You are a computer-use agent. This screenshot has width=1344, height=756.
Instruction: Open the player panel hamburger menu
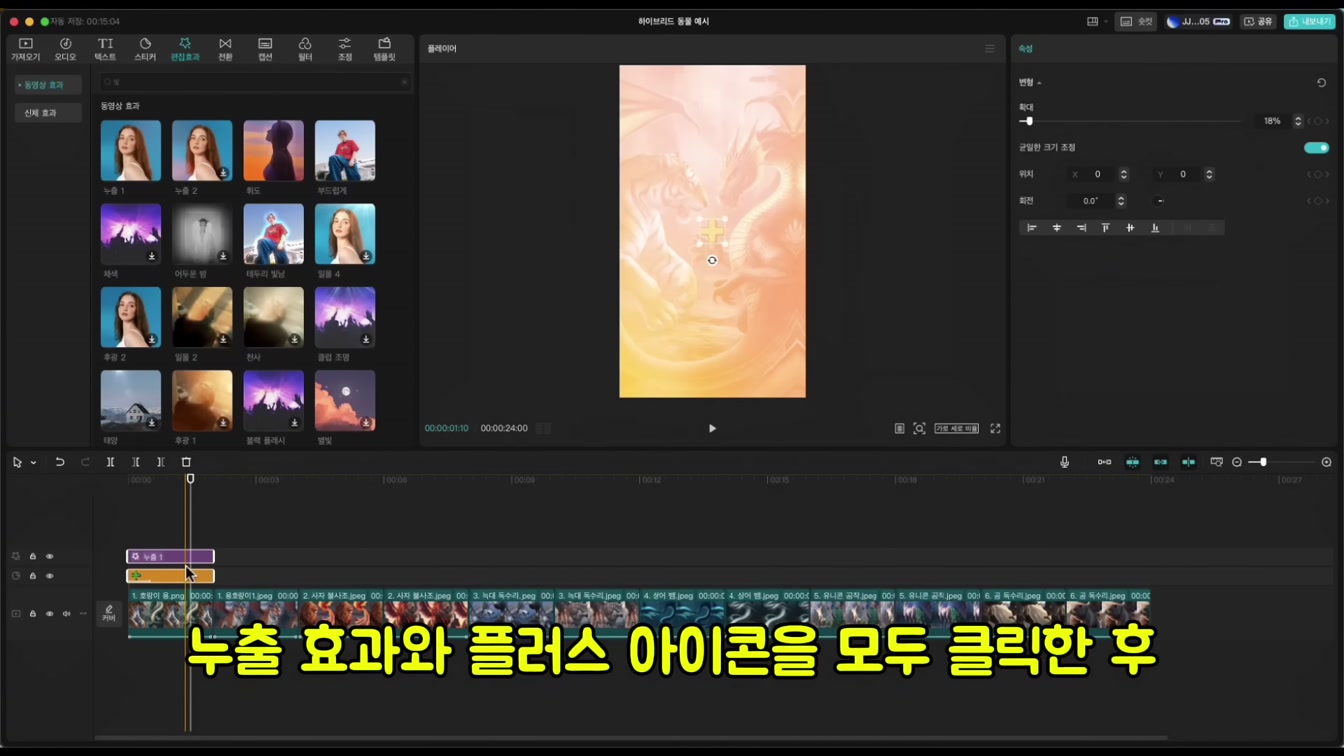pos(990,48)
